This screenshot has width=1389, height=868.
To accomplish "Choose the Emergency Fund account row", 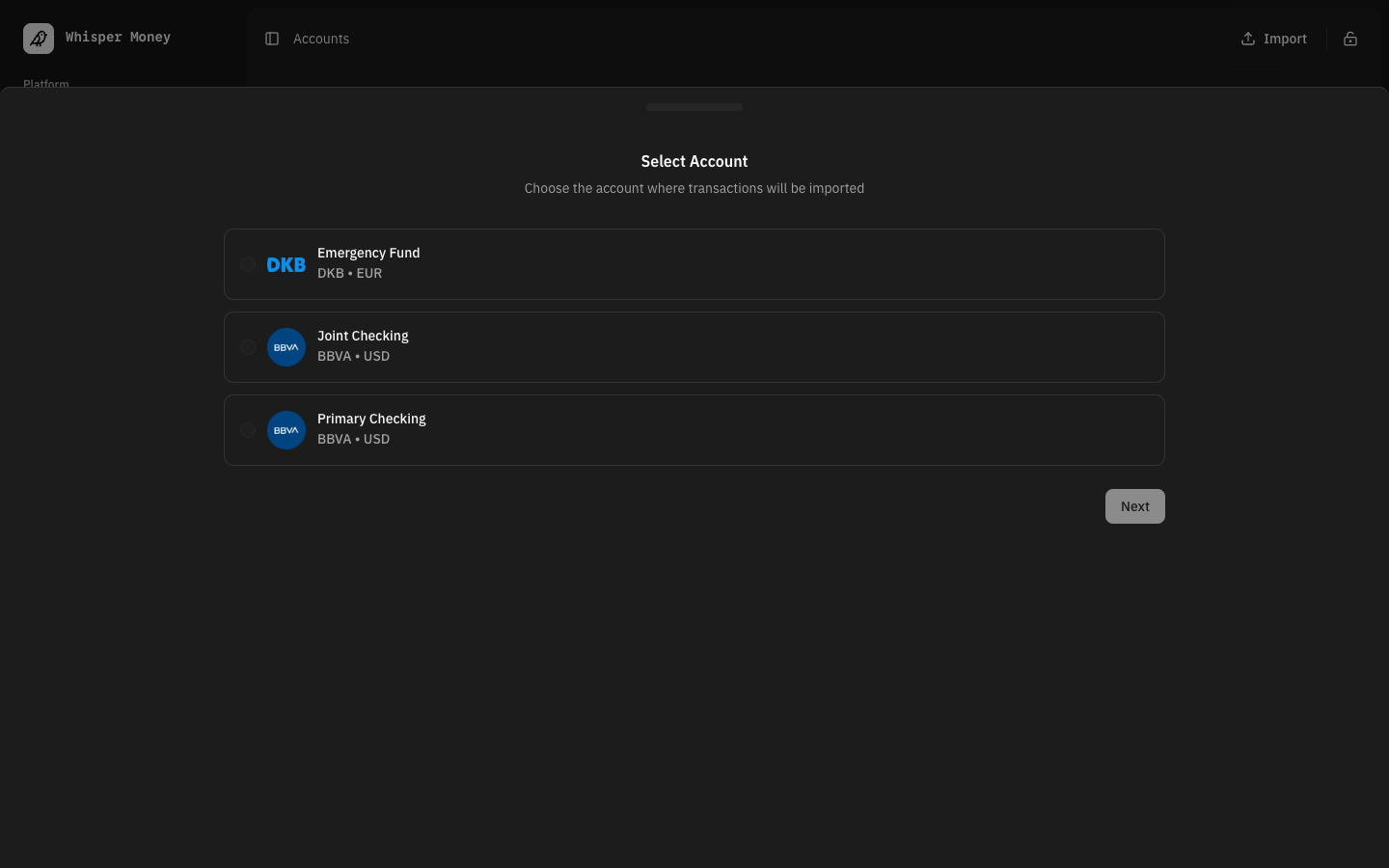I will pyautogui.click(x=694, y=264).
